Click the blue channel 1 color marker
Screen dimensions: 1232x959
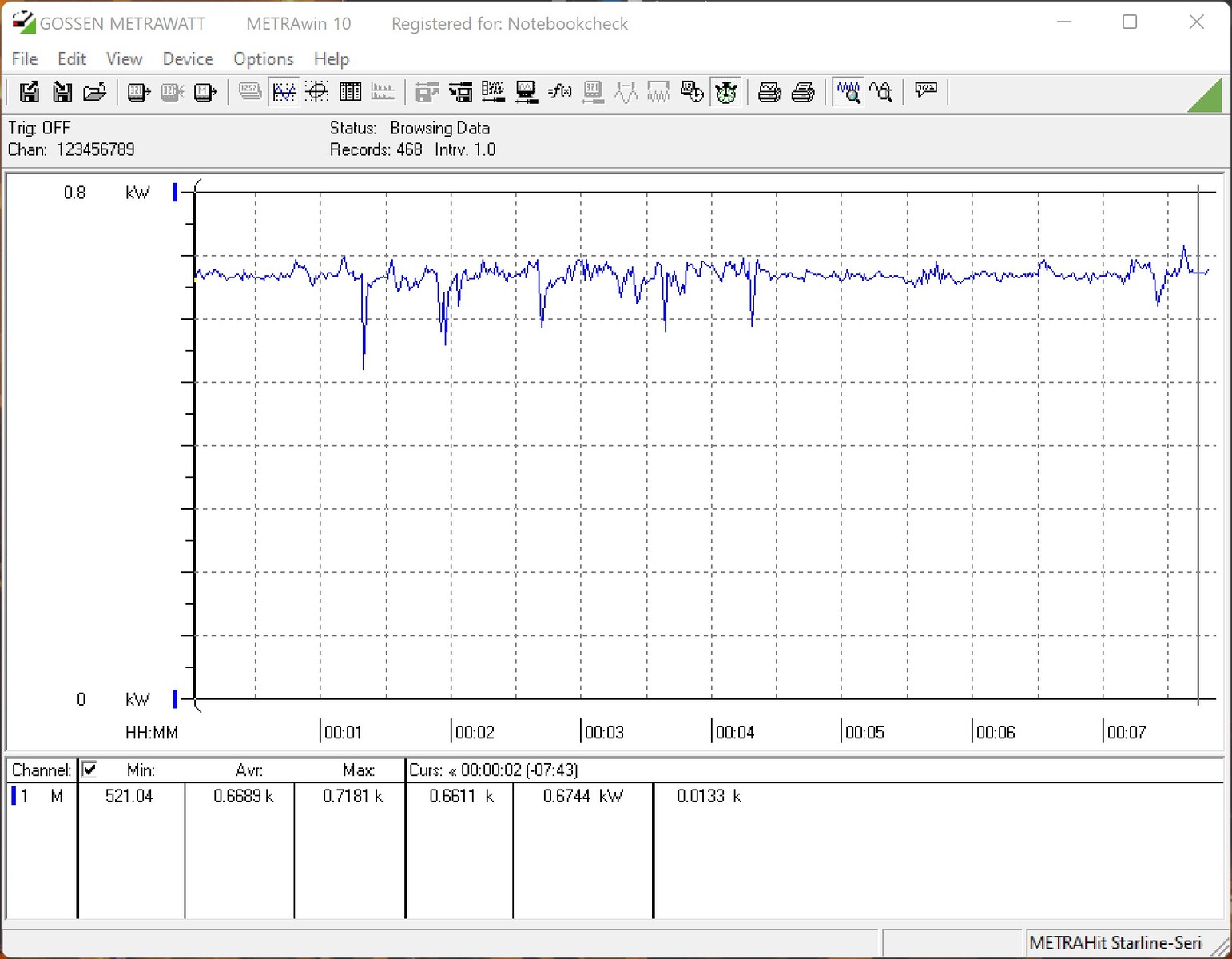[14, 796]
